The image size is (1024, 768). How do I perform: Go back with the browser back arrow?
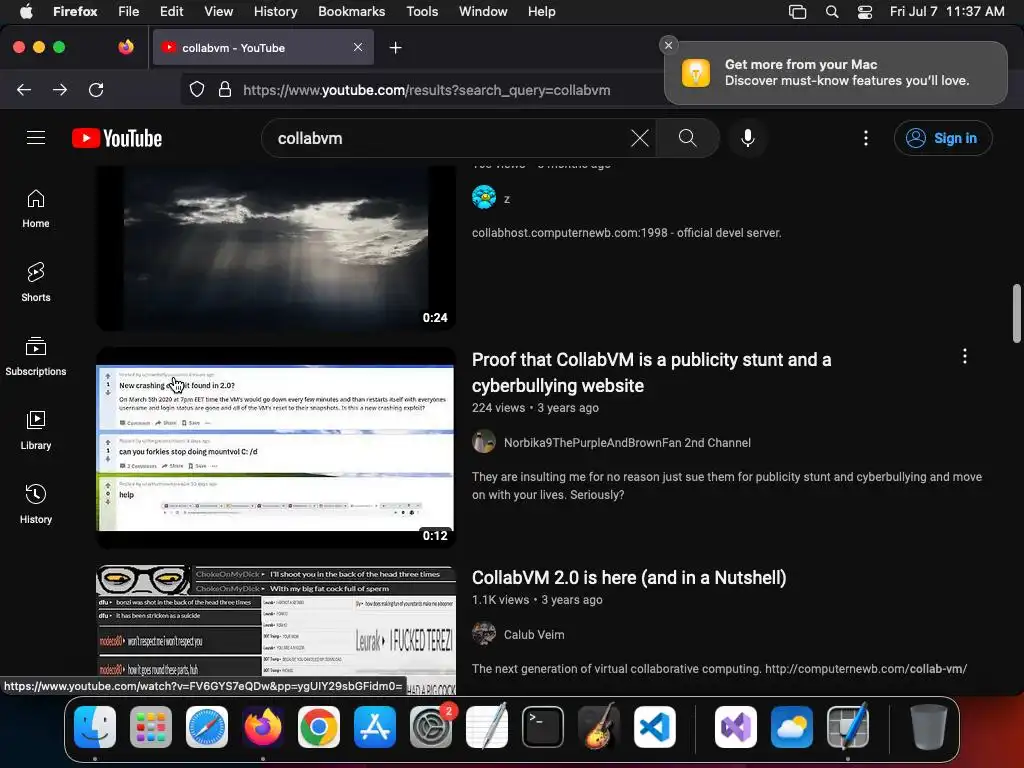pyautogui.click(x=24, y=89)
